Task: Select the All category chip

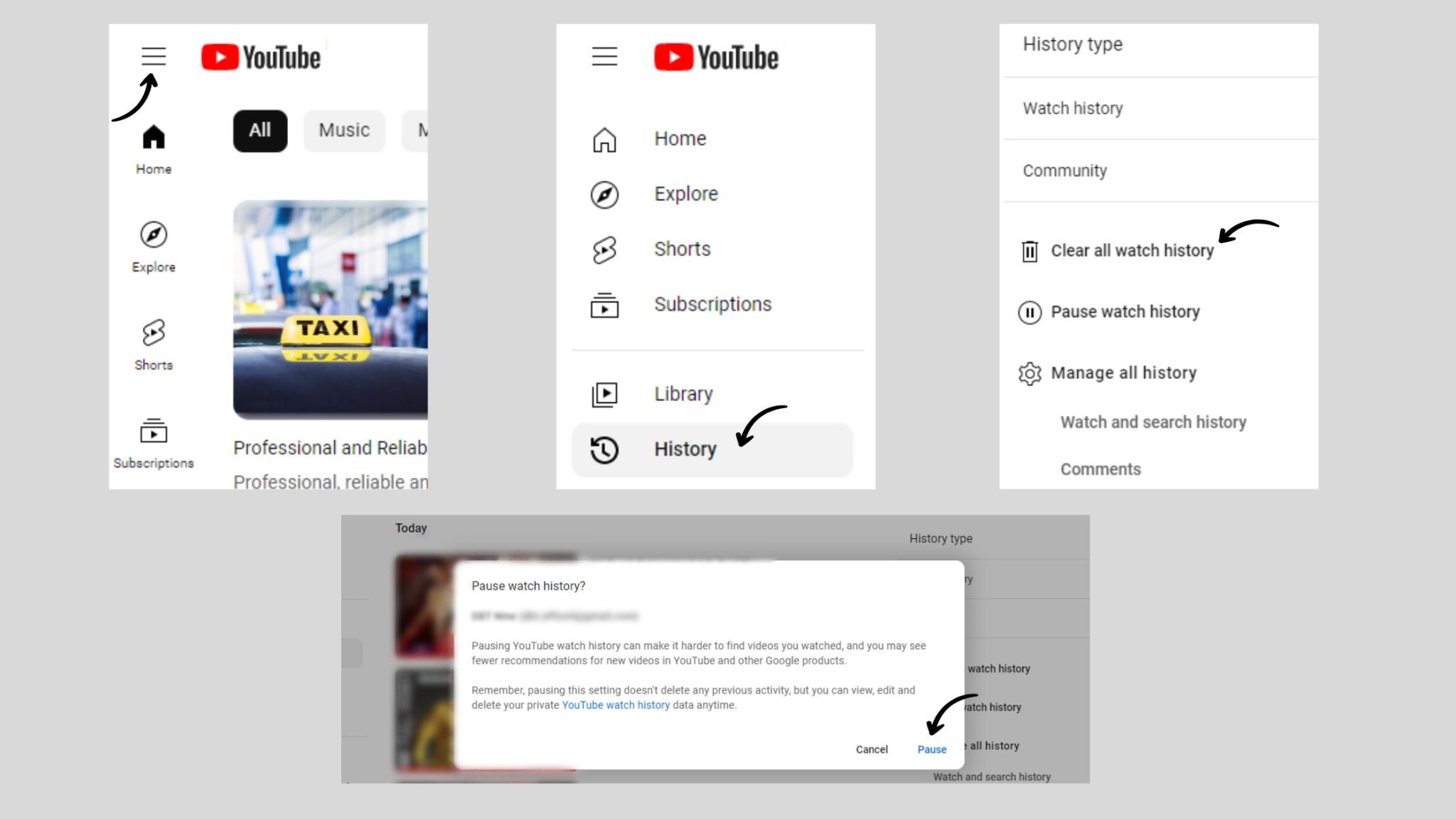Action: pos(259,130)
